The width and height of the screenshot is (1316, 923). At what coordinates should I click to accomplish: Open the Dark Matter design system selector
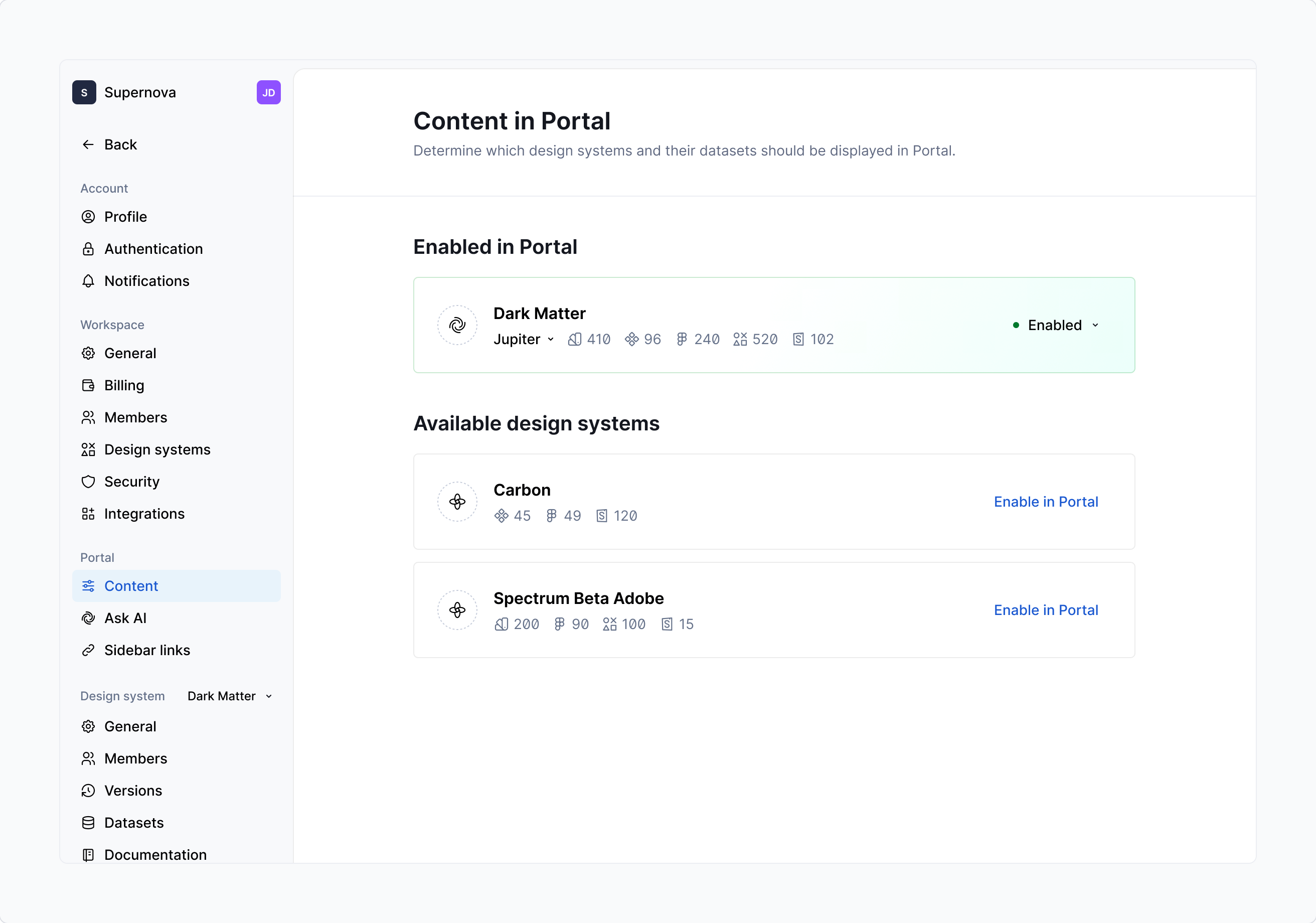tap(229, 696)
